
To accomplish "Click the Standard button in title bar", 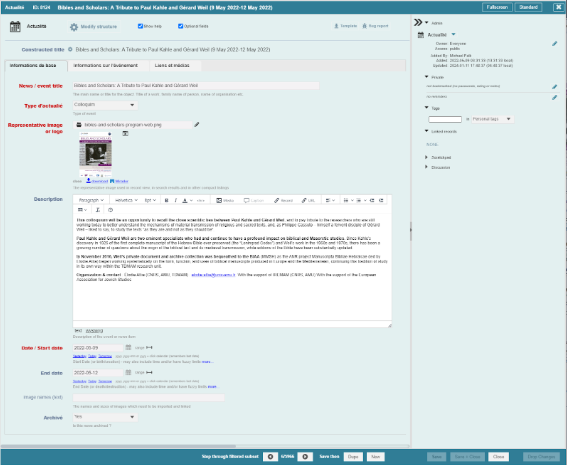I will tap(528, 7).
